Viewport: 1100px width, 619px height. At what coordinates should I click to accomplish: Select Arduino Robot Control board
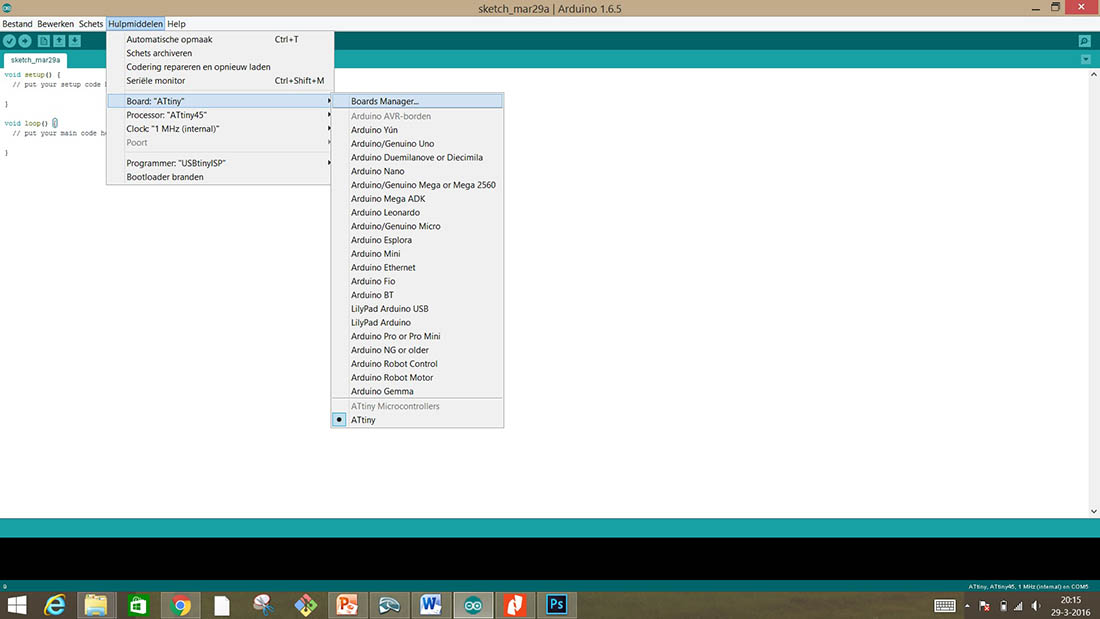click(x=417, y=364)
